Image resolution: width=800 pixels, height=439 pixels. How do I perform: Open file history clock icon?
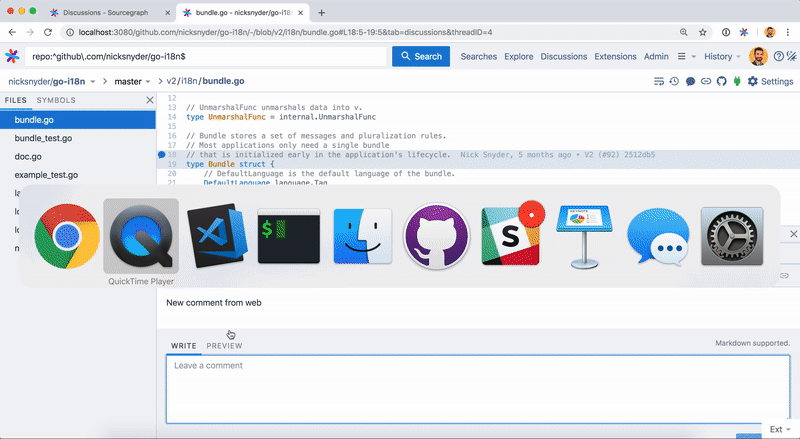674,81
